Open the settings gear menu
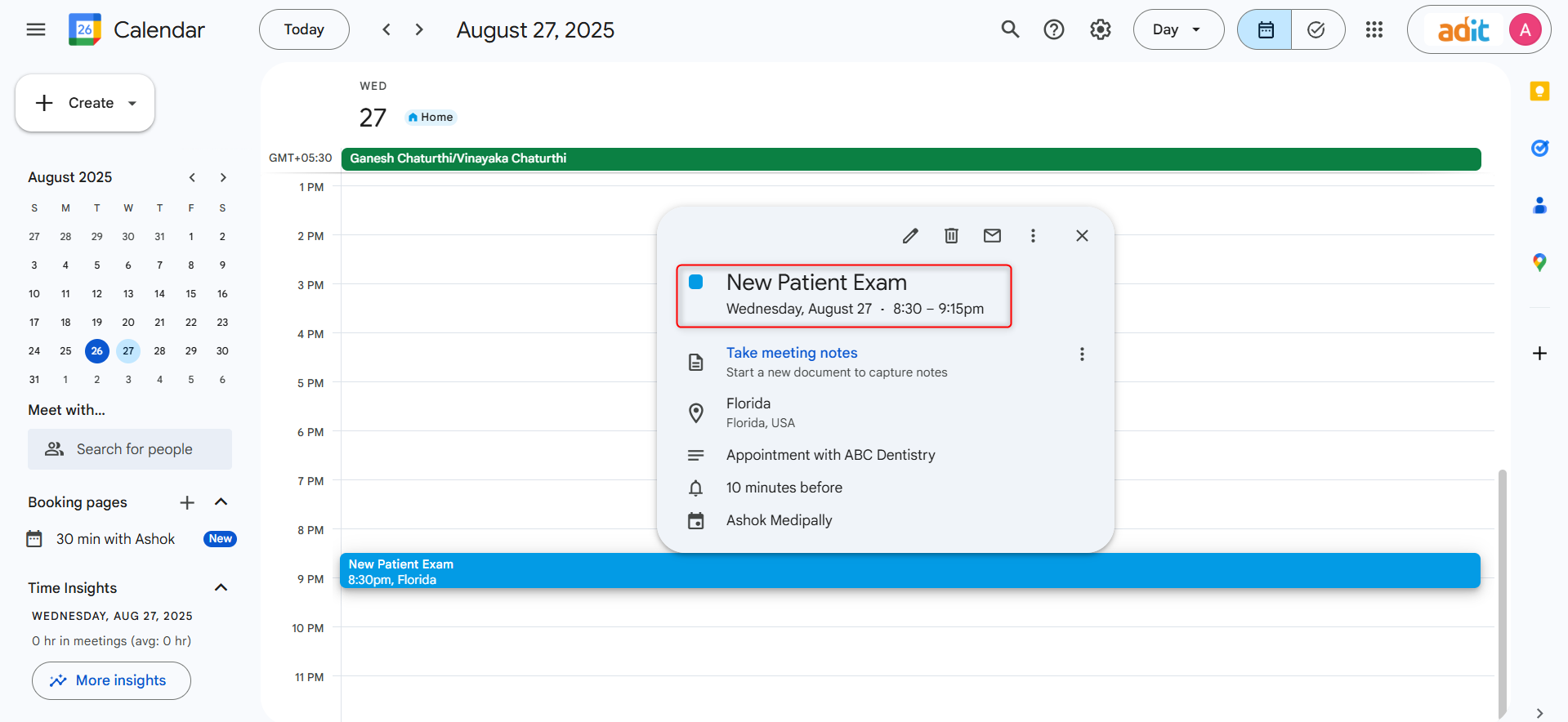The image size is (1568, 722). coord(1100,30)
